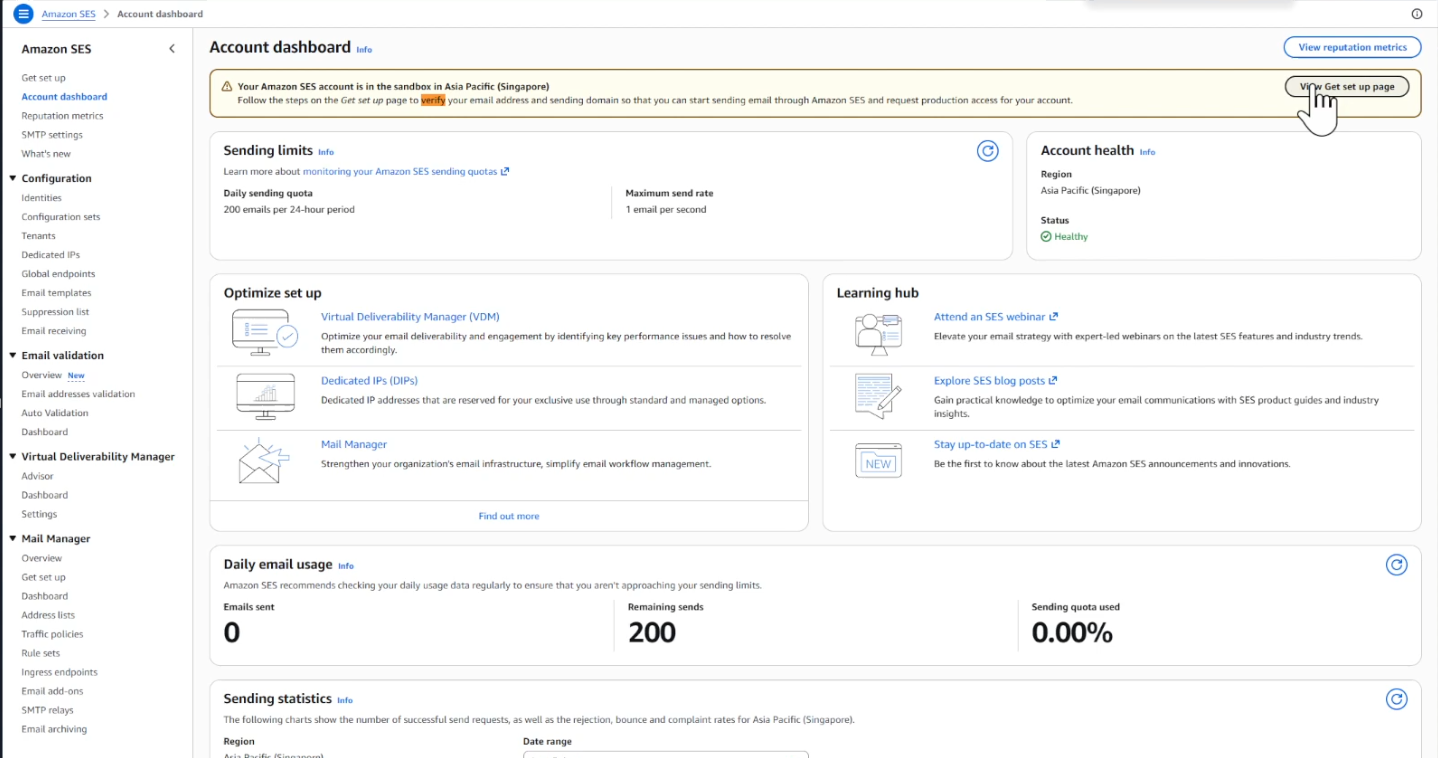Click the SES blog posts document icon
The width and height of the screenshot is (1438, 758).
coord(878,396)
